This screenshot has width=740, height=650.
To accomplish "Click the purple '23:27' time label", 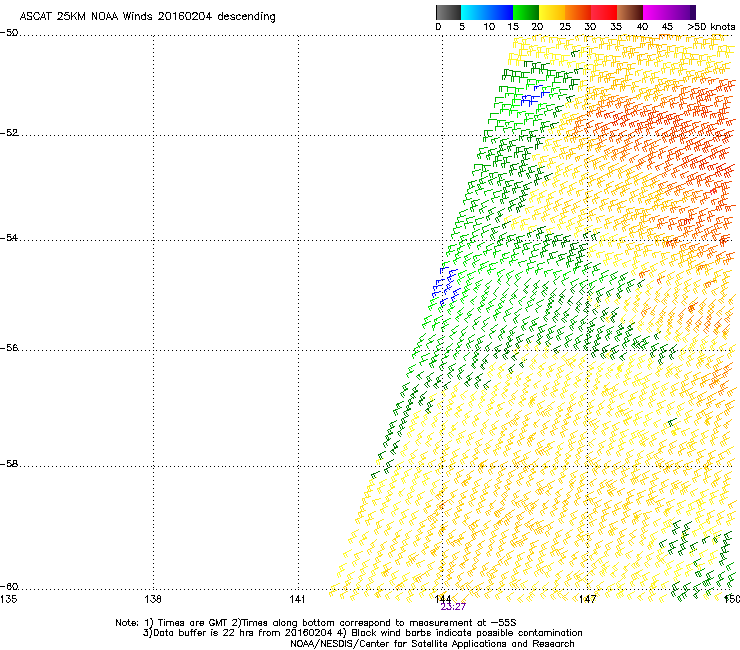I will (x=453, y=607).
